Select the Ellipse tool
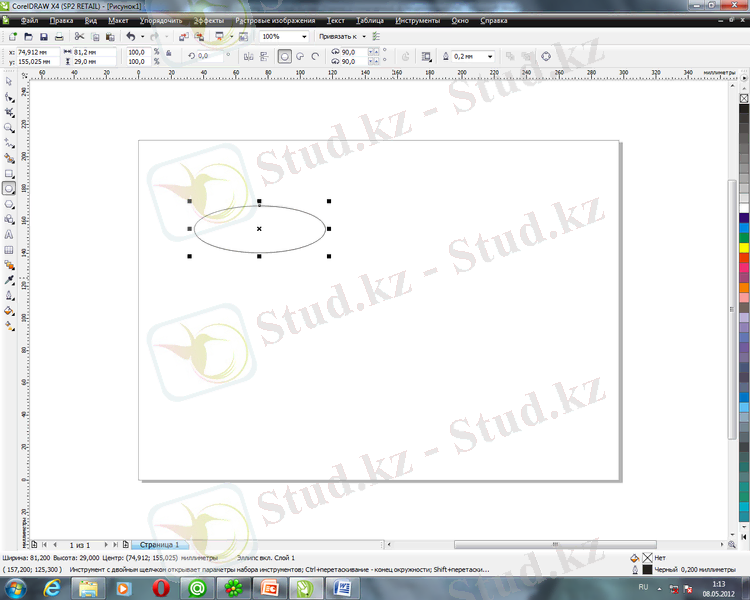Screen dimensions: 750x600 [x=9, y=189]
